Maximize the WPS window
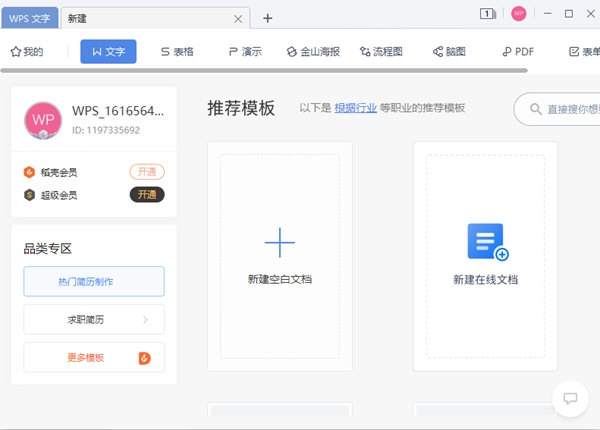Image resolution: width=600 pixels, height=430 pixels. tap(569, 14)
